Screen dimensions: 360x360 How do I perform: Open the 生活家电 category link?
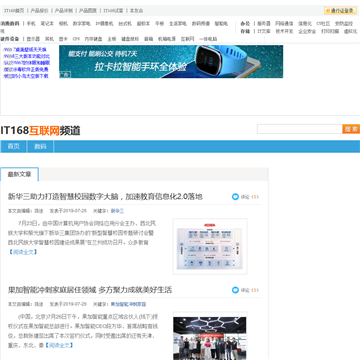coord(178,24)
